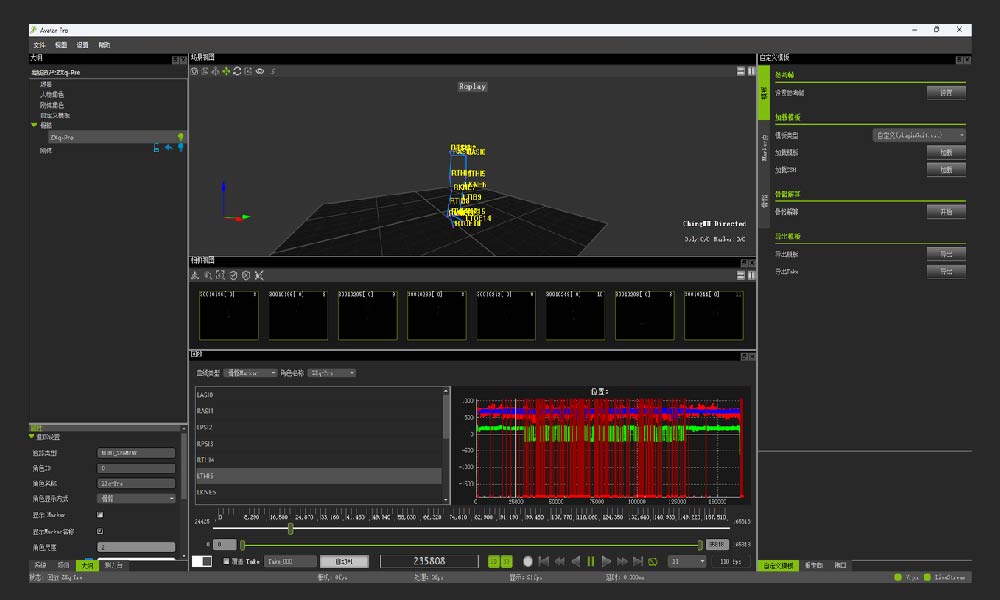Click the upper timeline slider handle
The height and width of the screenshot is (600, 1000).
click(x=291, y=528)
